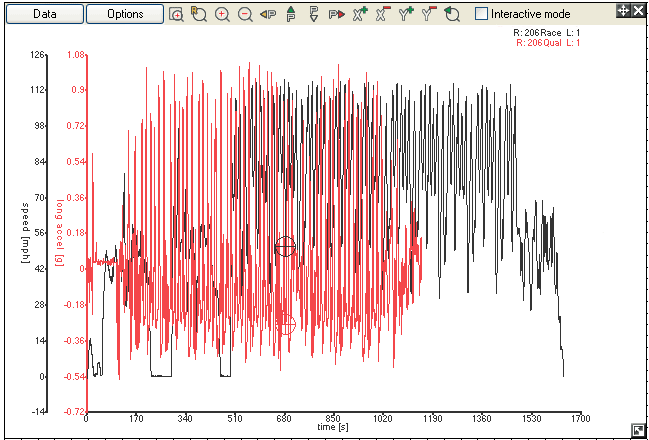The height and width of the screenshot is (440, 649).
Task: Expand the Y axis with Y+ icon
Action: [x=406, y=15]
